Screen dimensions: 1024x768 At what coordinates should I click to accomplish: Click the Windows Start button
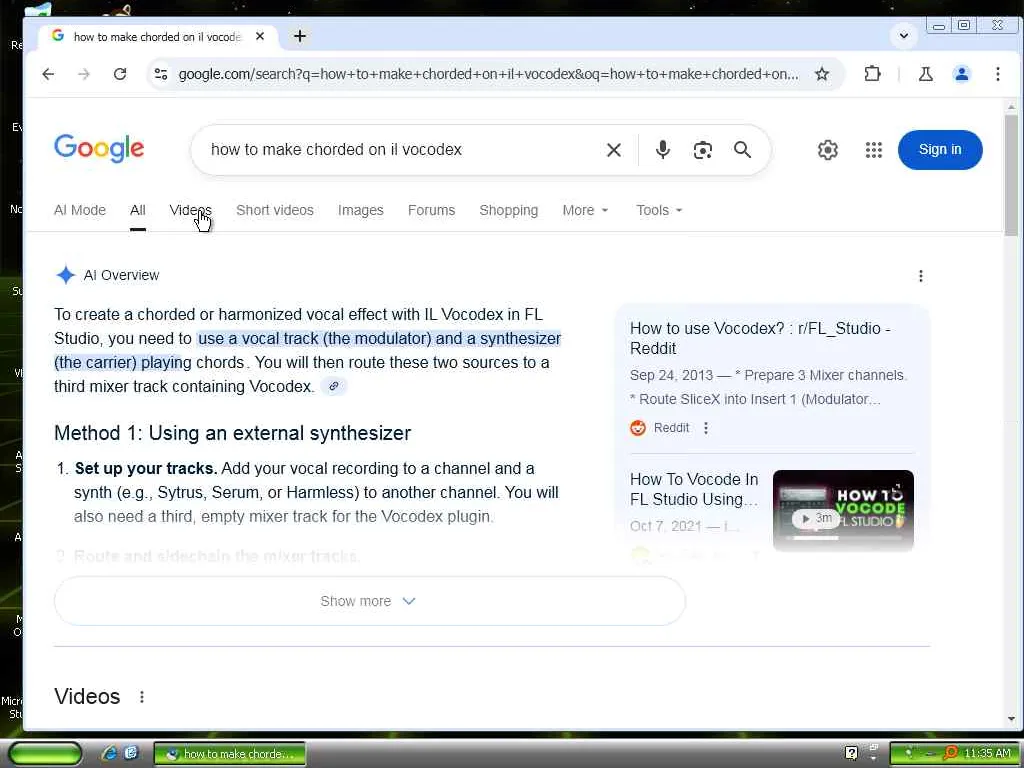coord(45,753)
